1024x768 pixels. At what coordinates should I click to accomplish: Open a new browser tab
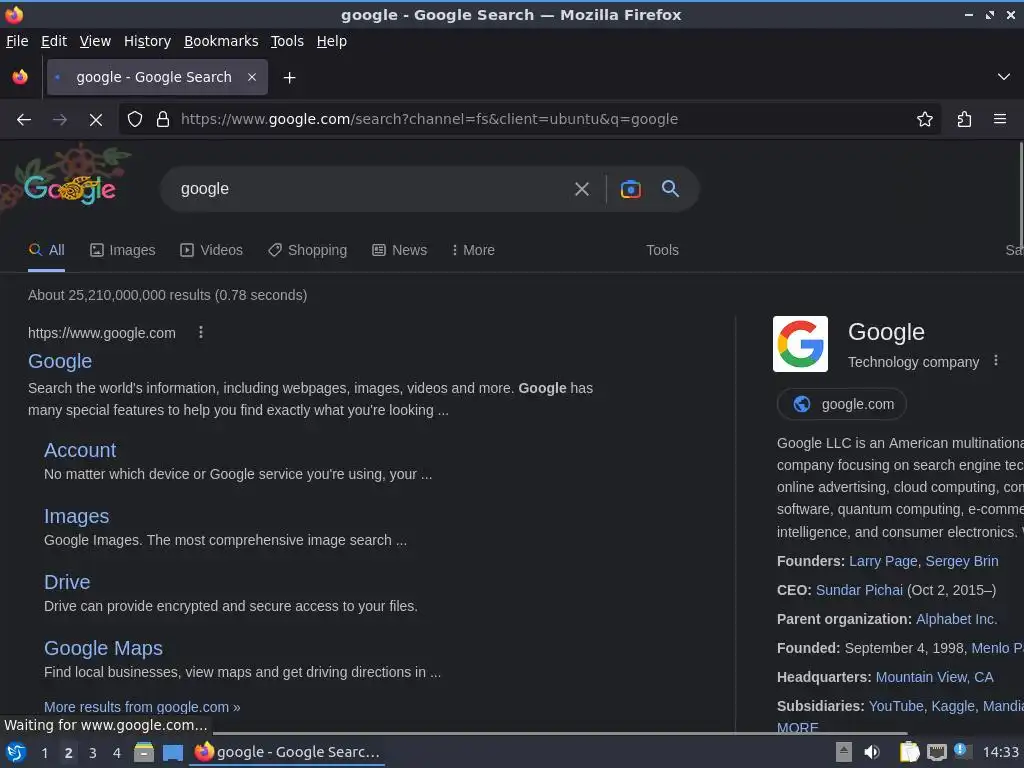coord(289,78)
